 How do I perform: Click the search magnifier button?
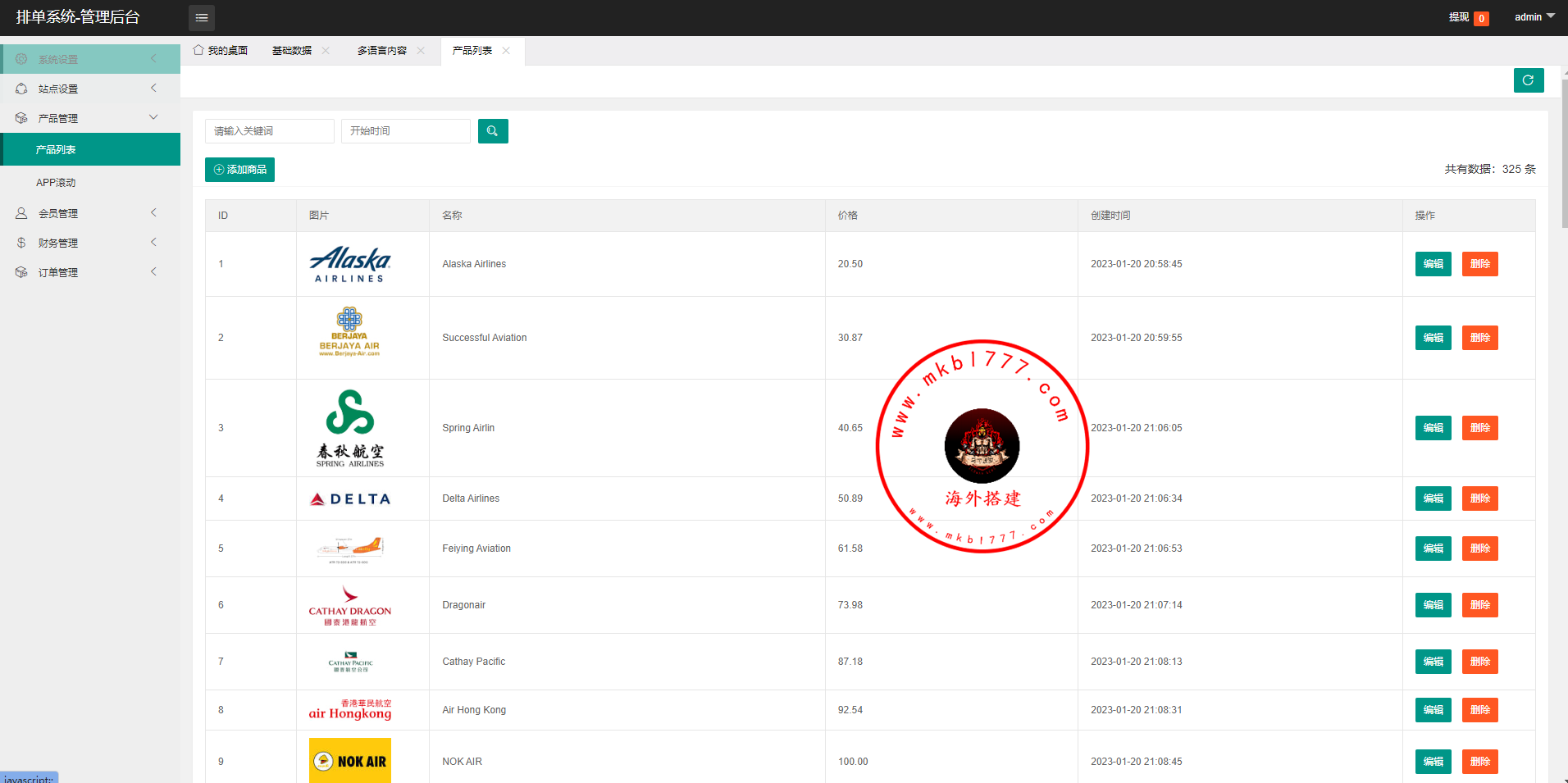tap(493, 131)
